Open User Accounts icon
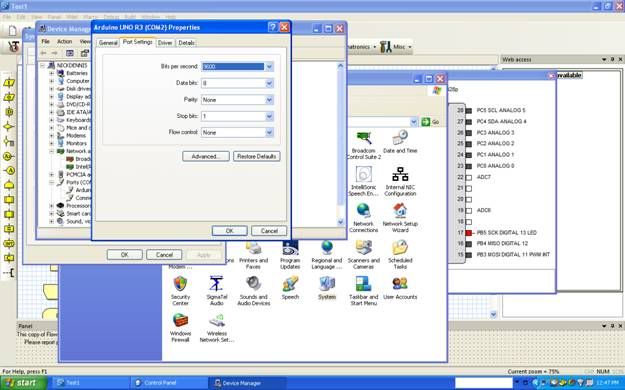 click(x=400, y=288)
